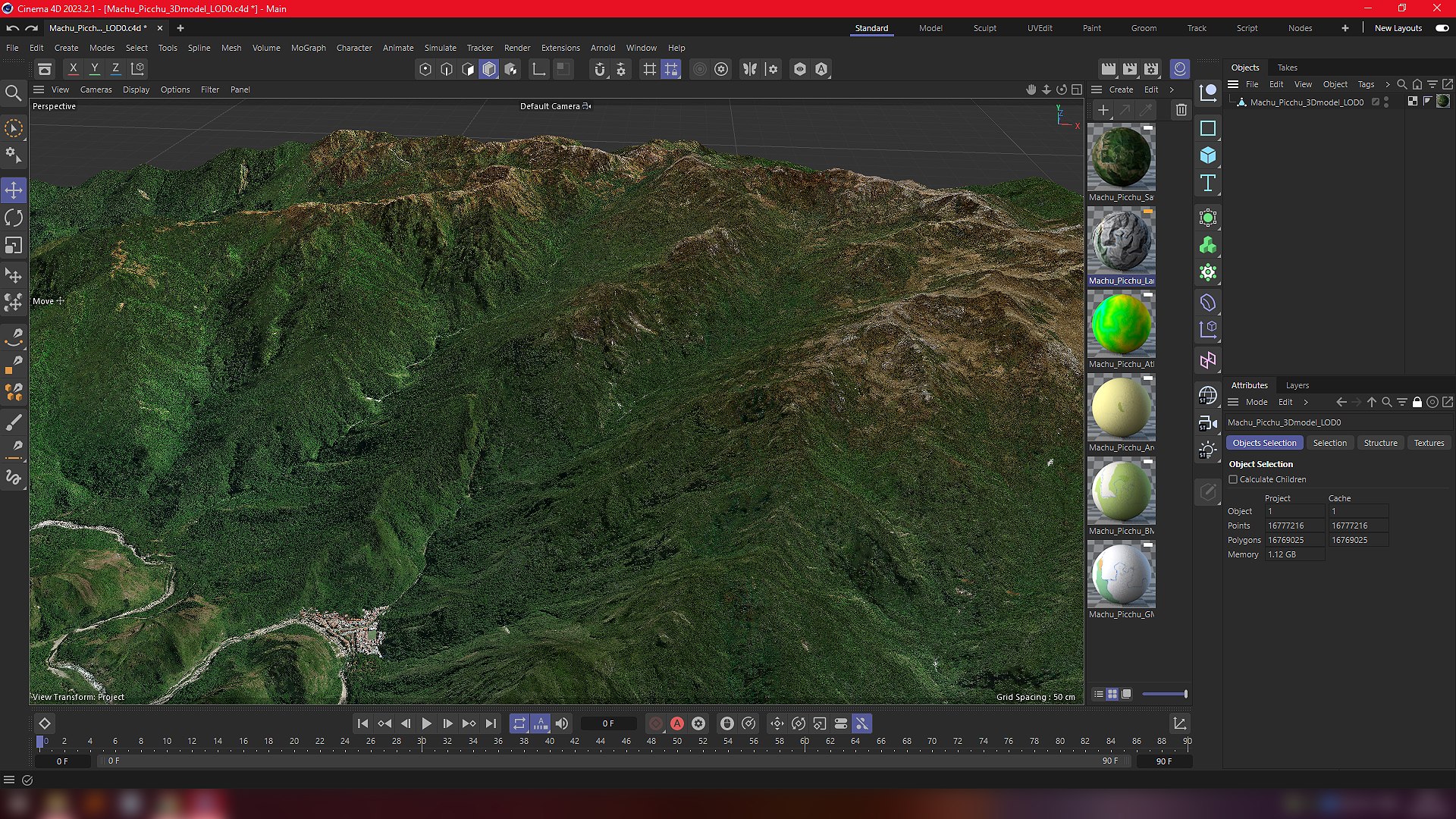The width and height of the screenshot is (1456, 819).
Task: Click the current frame 0 F field
Action: (608, 724)
